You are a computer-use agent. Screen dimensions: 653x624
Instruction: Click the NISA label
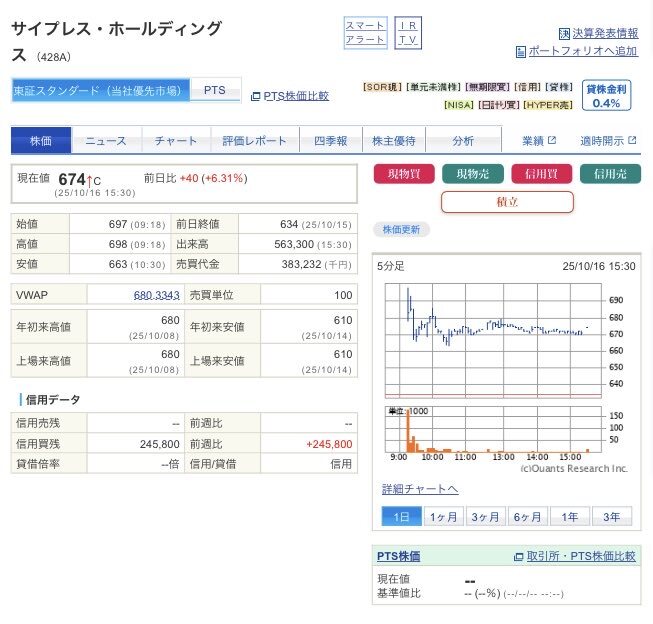[x=459, y=105]
